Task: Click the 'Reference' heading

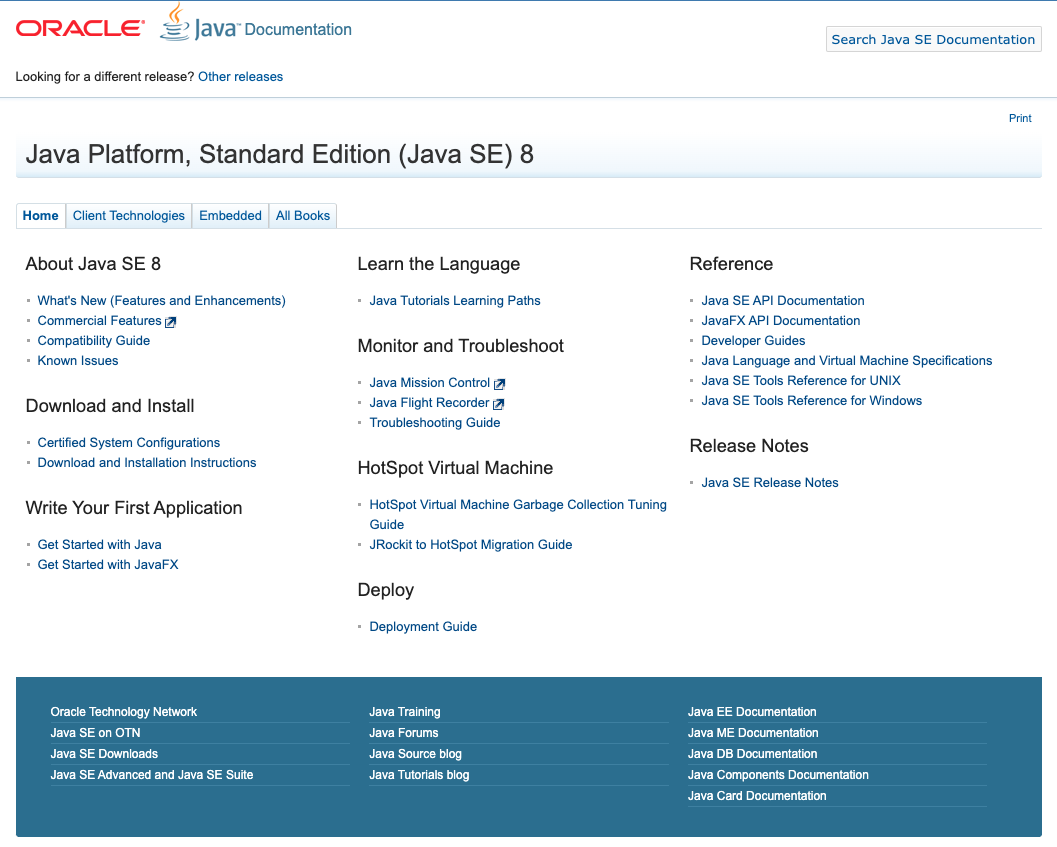Action: click(x=731, y=264)
